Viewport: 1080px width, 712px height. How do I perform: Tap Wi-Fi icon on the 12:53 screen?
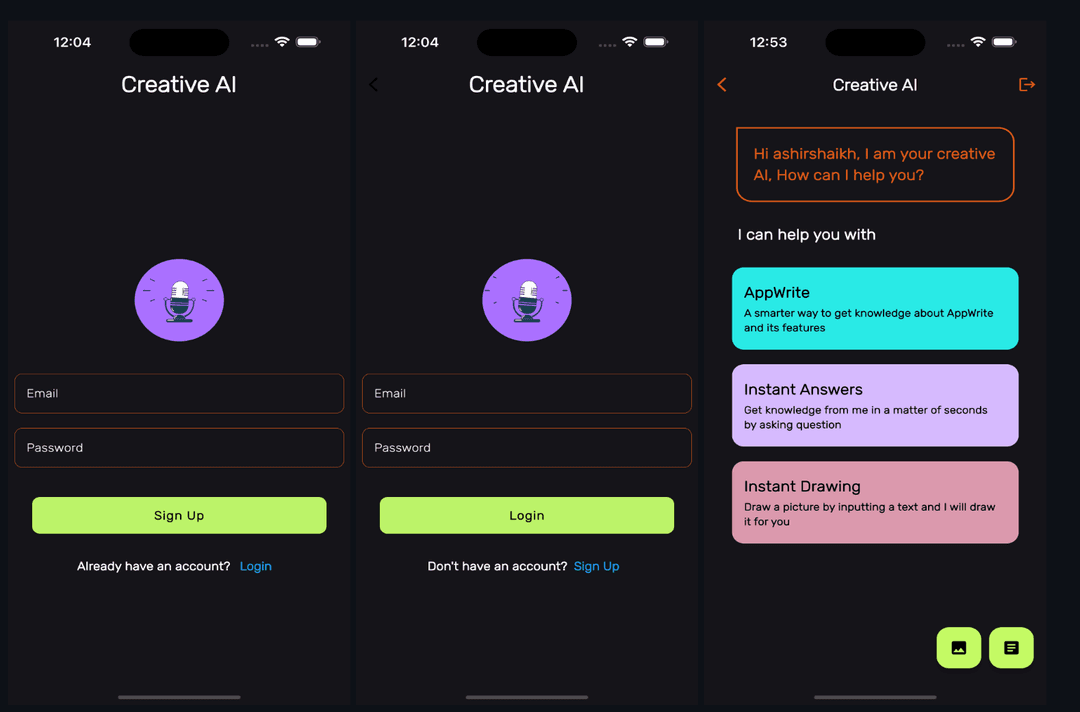pyautogui.click(x=977, y=42)
